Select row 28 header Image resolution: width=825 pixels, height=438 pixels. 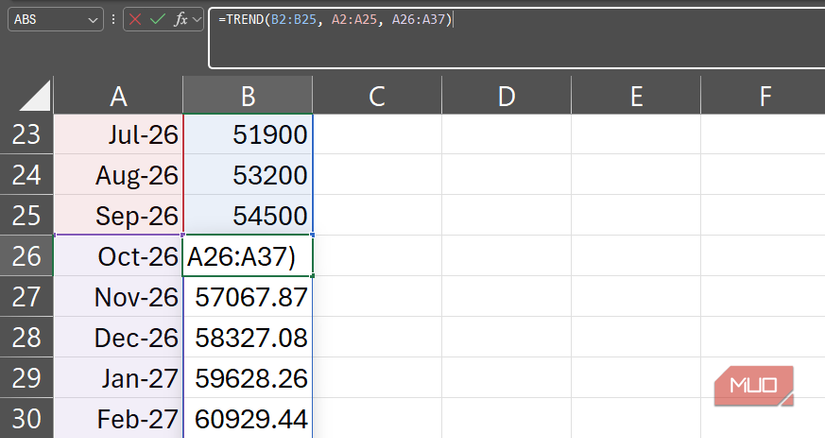26,337
